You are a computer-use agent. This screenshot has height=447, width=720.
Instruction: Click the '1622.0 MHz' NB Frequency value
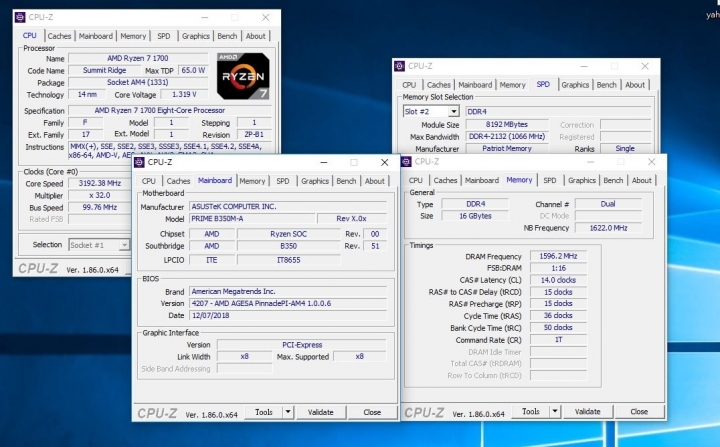608,228
